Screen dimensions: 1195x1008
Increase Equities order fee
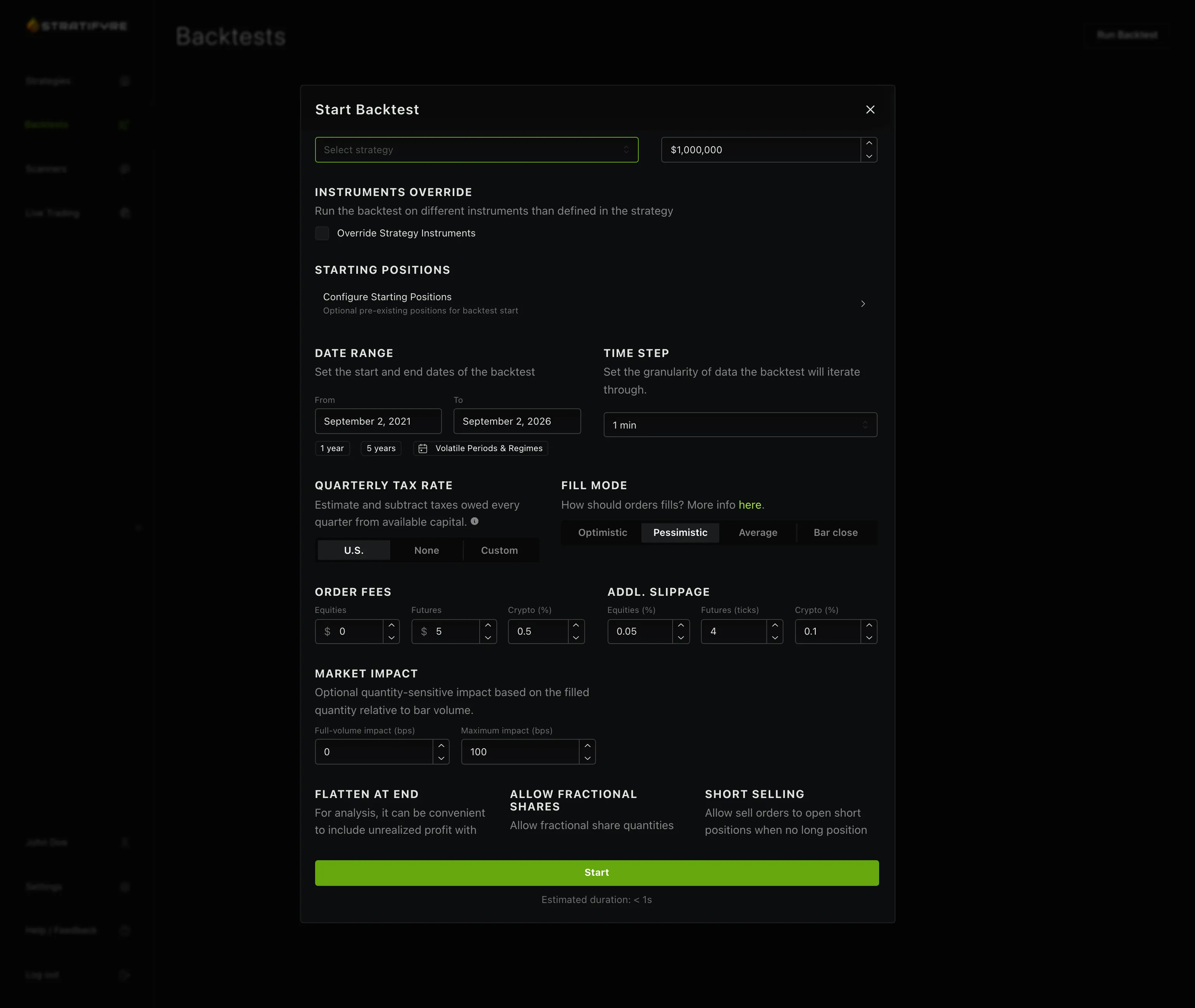[391, 625]
